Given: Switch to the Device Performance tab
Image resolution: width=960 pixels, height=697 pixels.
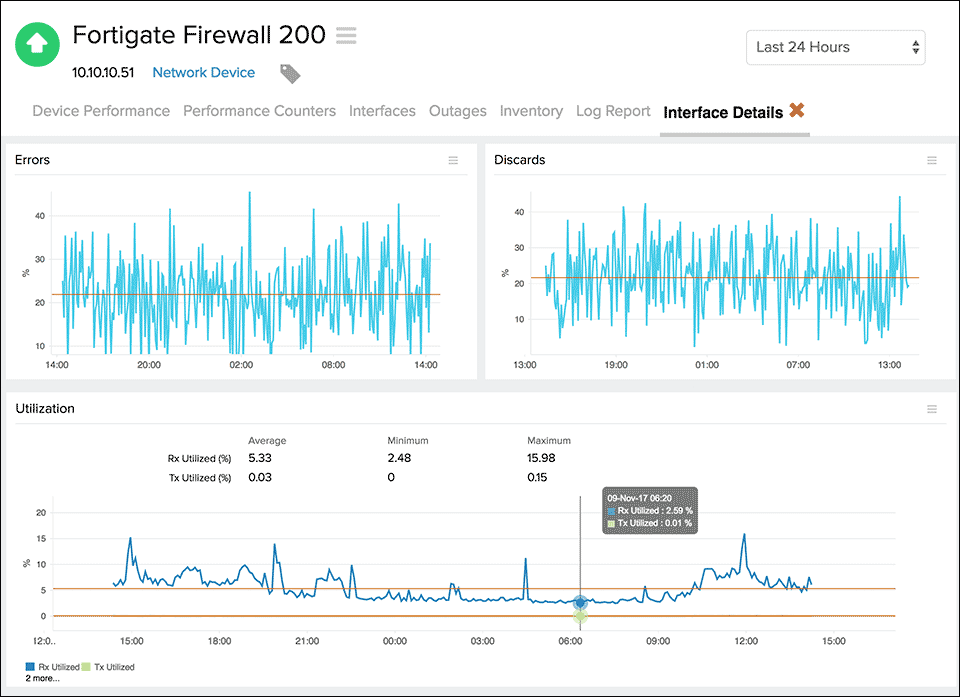Looking at the screenshot, I should [100, 111].
